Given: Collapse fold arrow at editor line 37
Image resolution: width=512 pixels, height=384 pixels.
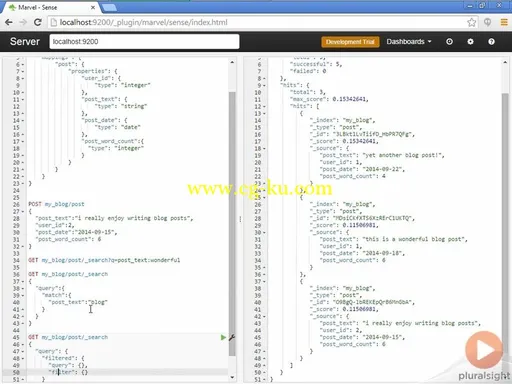Looking at the screenshot, I should pyautogui.click(x=23, y=281).
